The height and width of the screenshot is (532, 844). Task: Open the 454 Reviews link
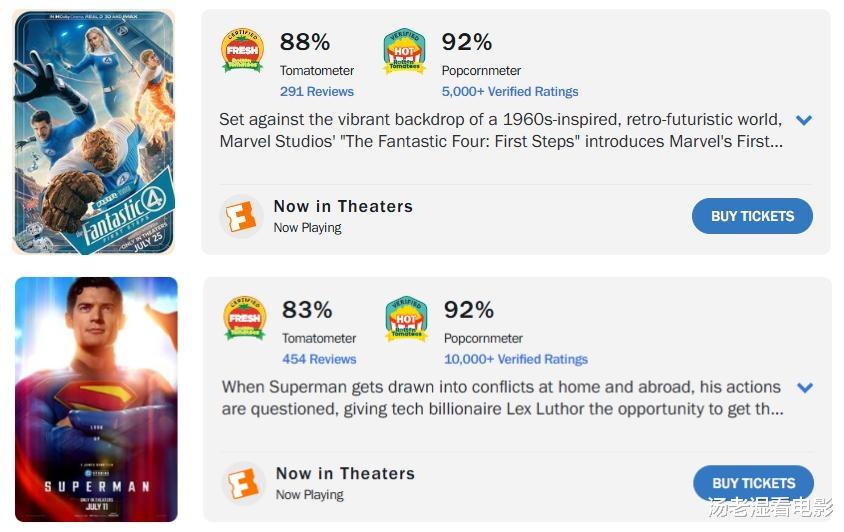coord(319,359)
